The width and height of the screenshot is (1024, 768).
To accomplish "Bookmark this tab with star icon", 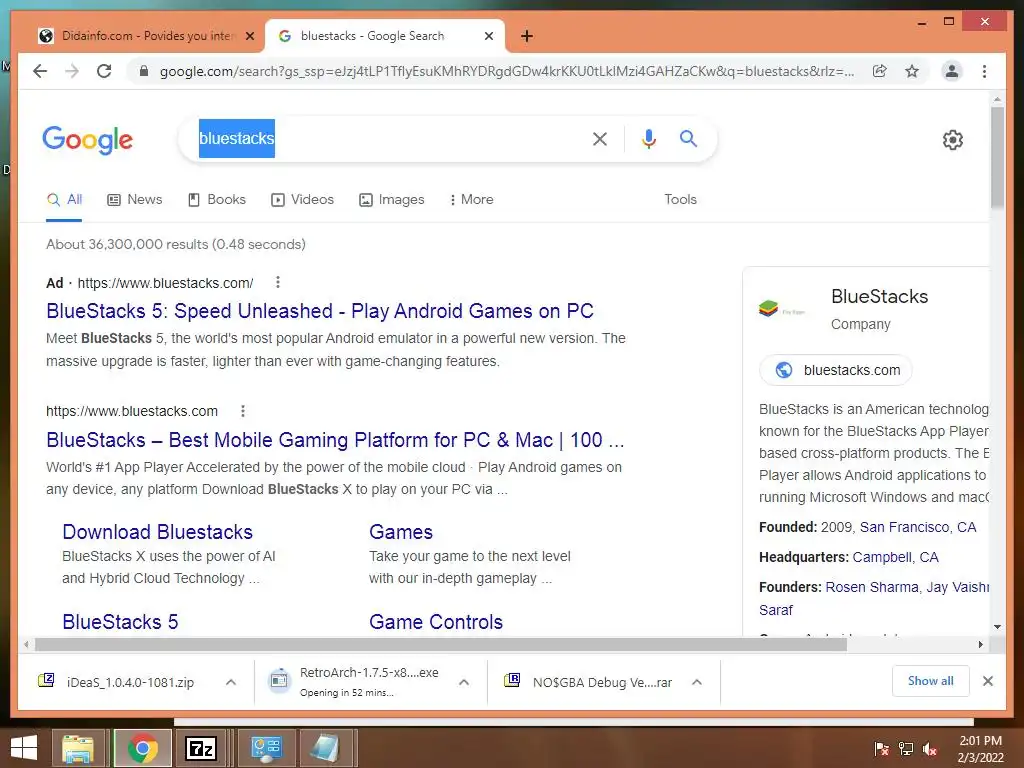I will tap(912, 71).
